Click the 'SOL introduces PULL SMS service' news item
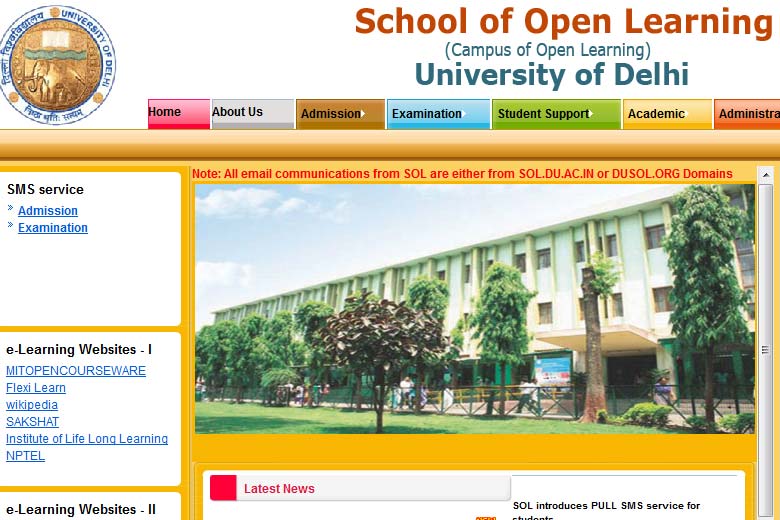Screen dimensions: 780x520 tap(606, 511)
